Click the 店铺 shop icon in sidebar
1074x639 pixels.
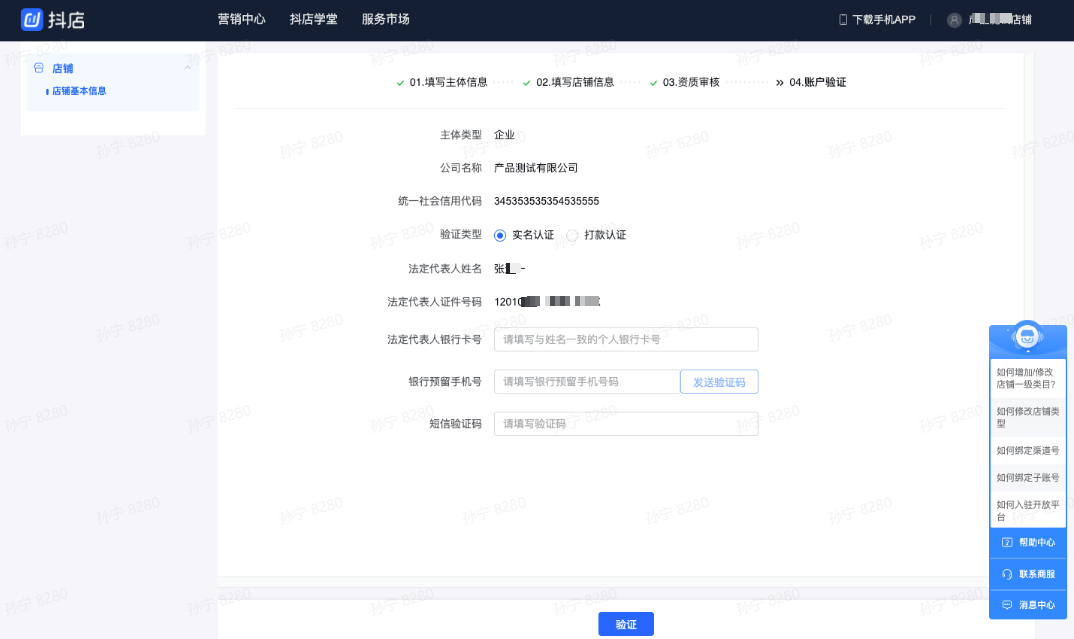pyautogui.click(x=37, y=68)
